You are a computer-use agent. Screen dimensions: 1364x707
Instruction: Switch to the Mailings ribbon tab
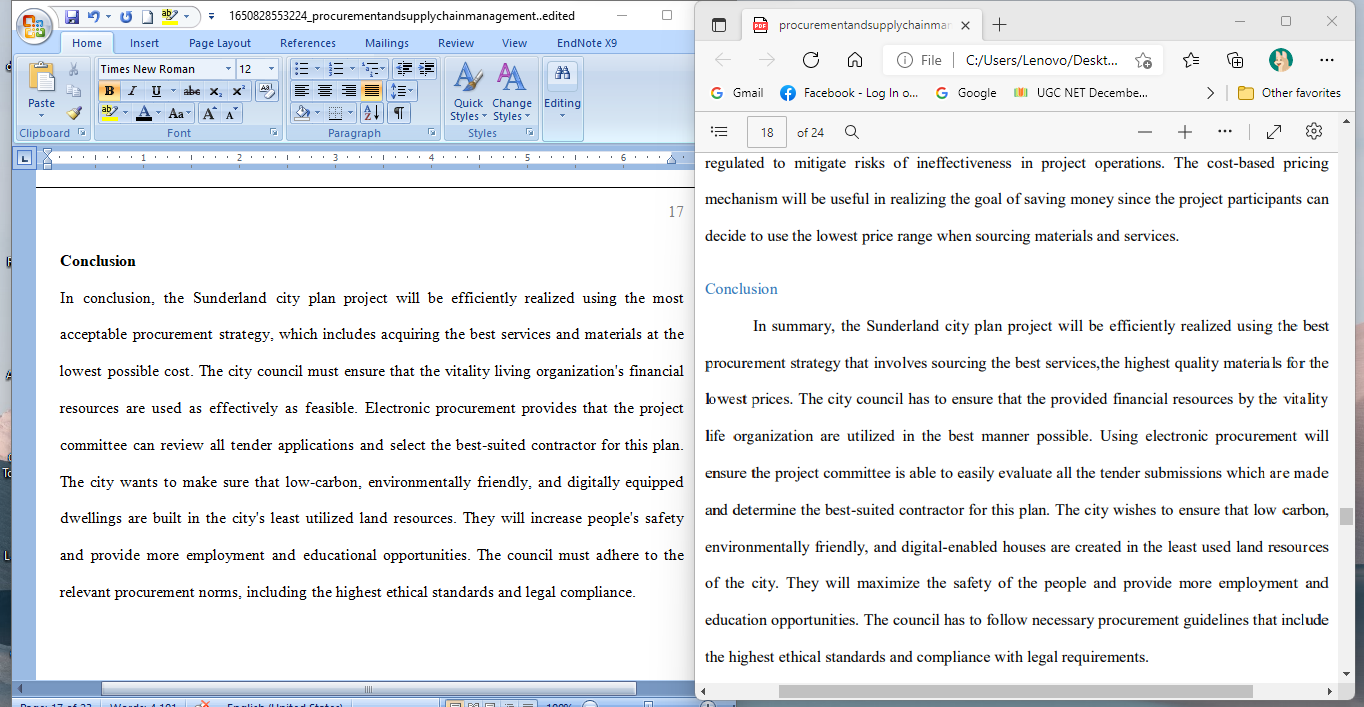pos(387,43)
